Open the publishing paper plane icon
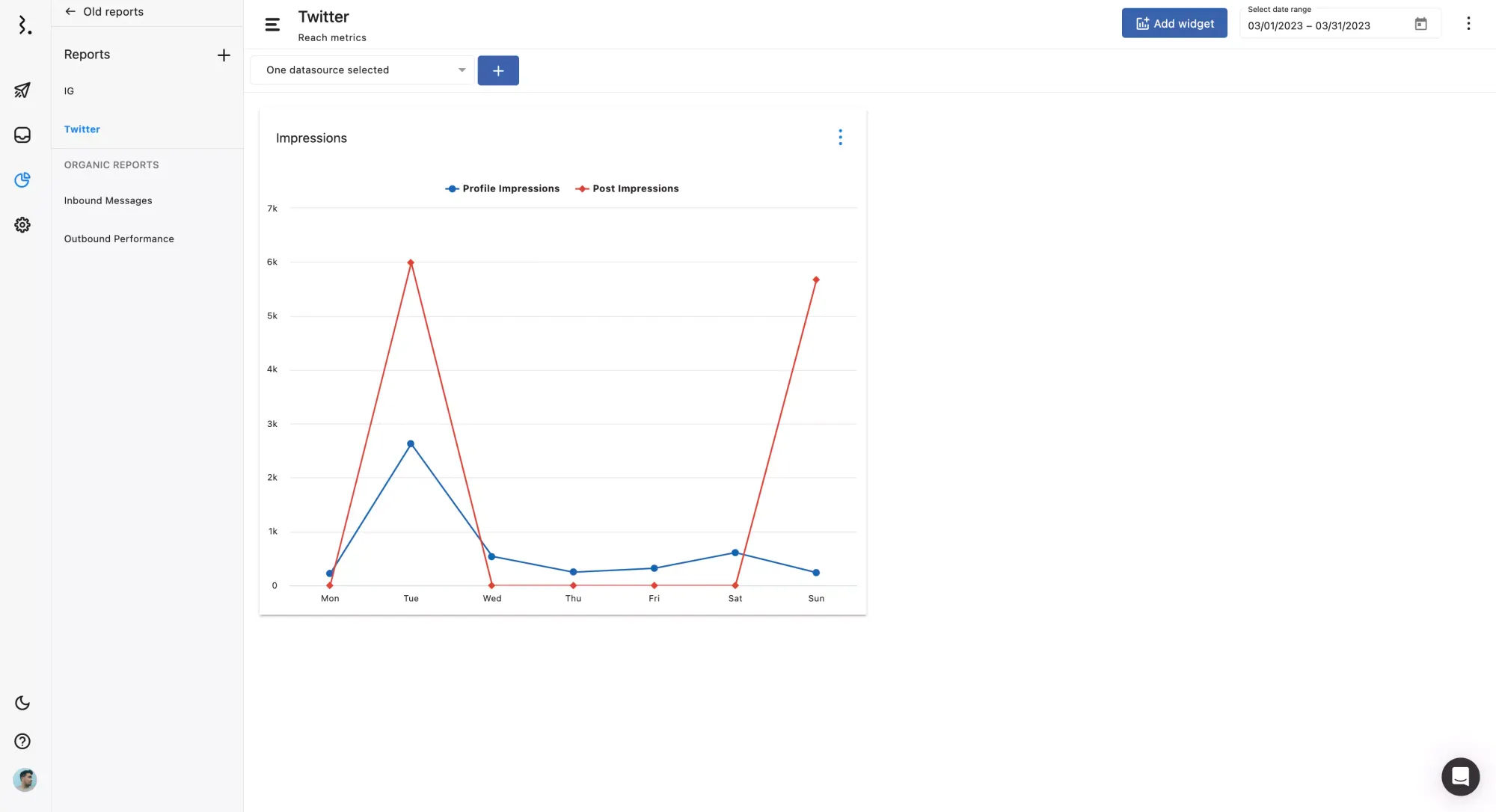 coord(22,90)
